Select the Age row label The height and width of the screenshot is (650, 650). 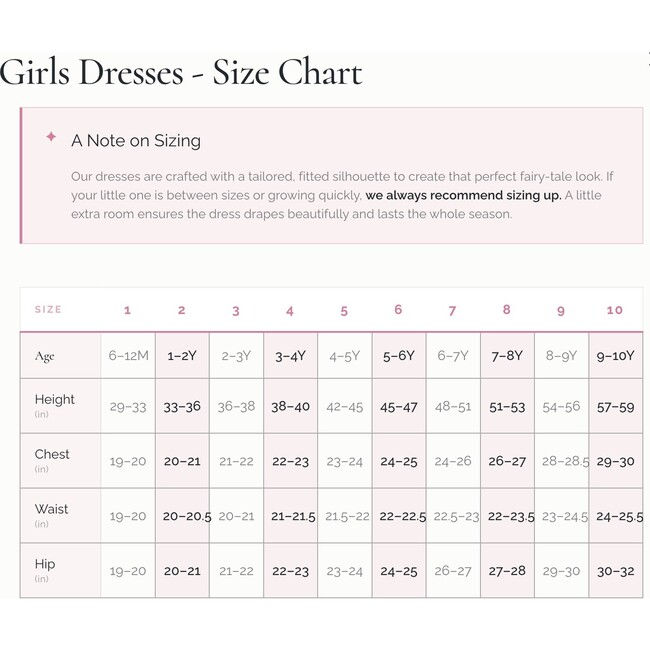point(45,356)
